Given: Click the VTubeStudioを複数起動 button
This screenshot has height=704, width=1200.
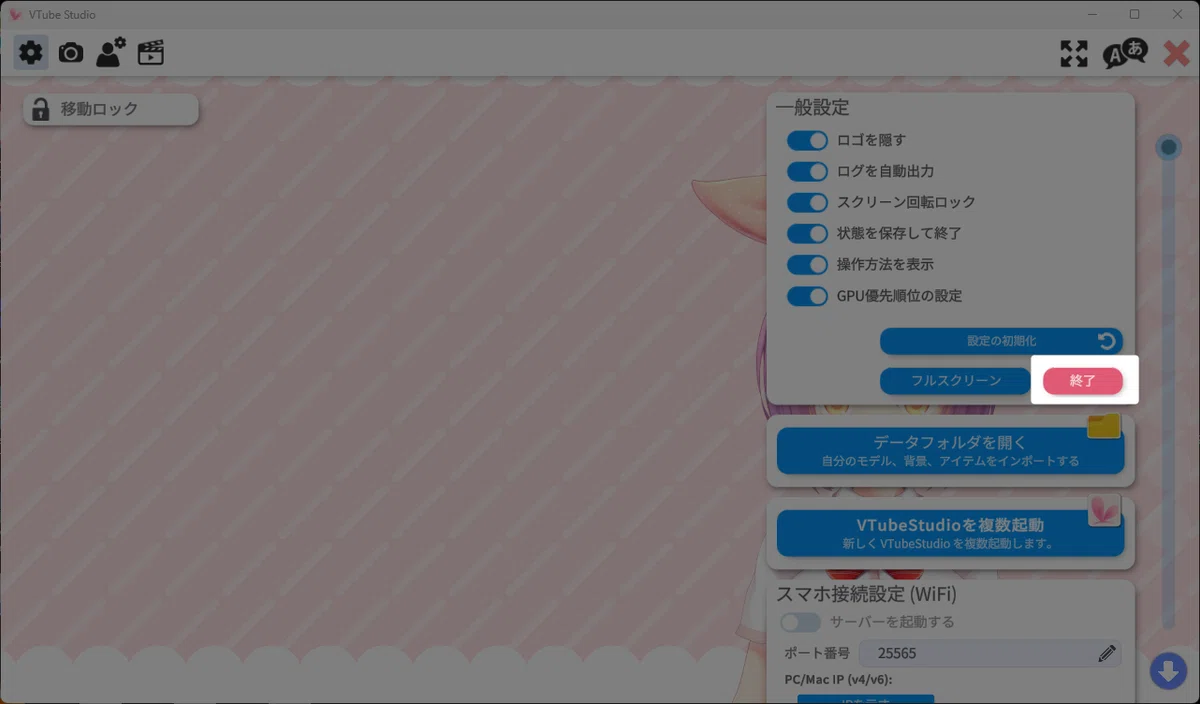Looking at the screenshot, I should tap(950, 533).
